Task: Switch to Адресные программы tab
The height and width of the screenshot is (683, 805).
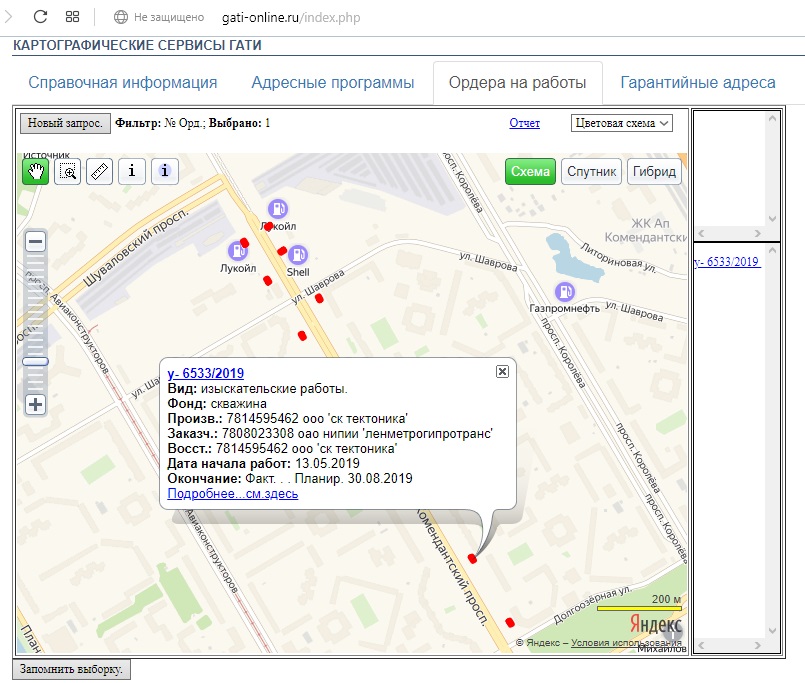Action: point(332,83)
